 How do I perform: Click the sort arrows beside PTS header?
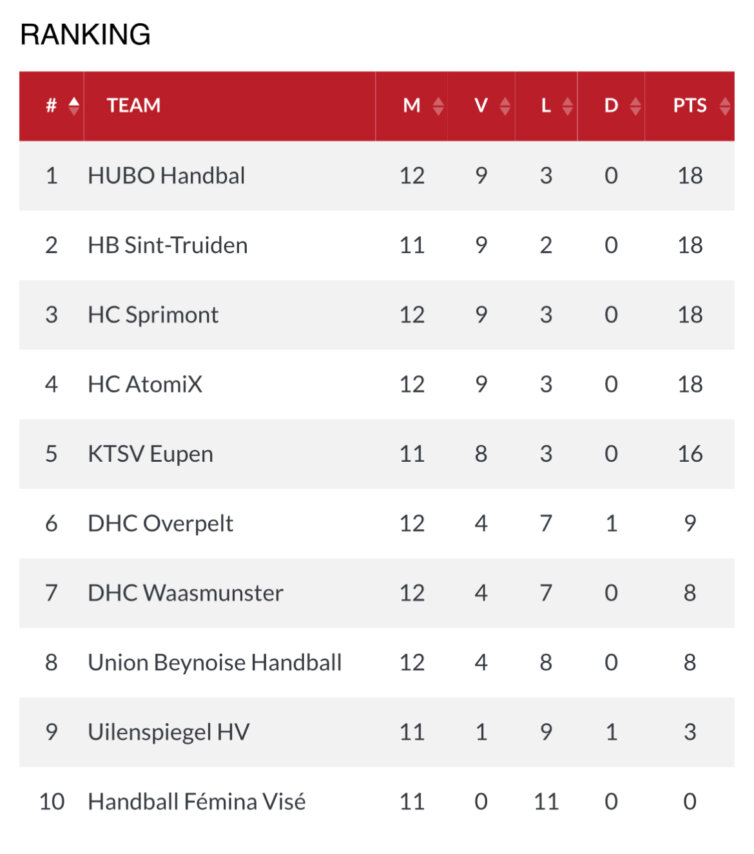point(726,106)
